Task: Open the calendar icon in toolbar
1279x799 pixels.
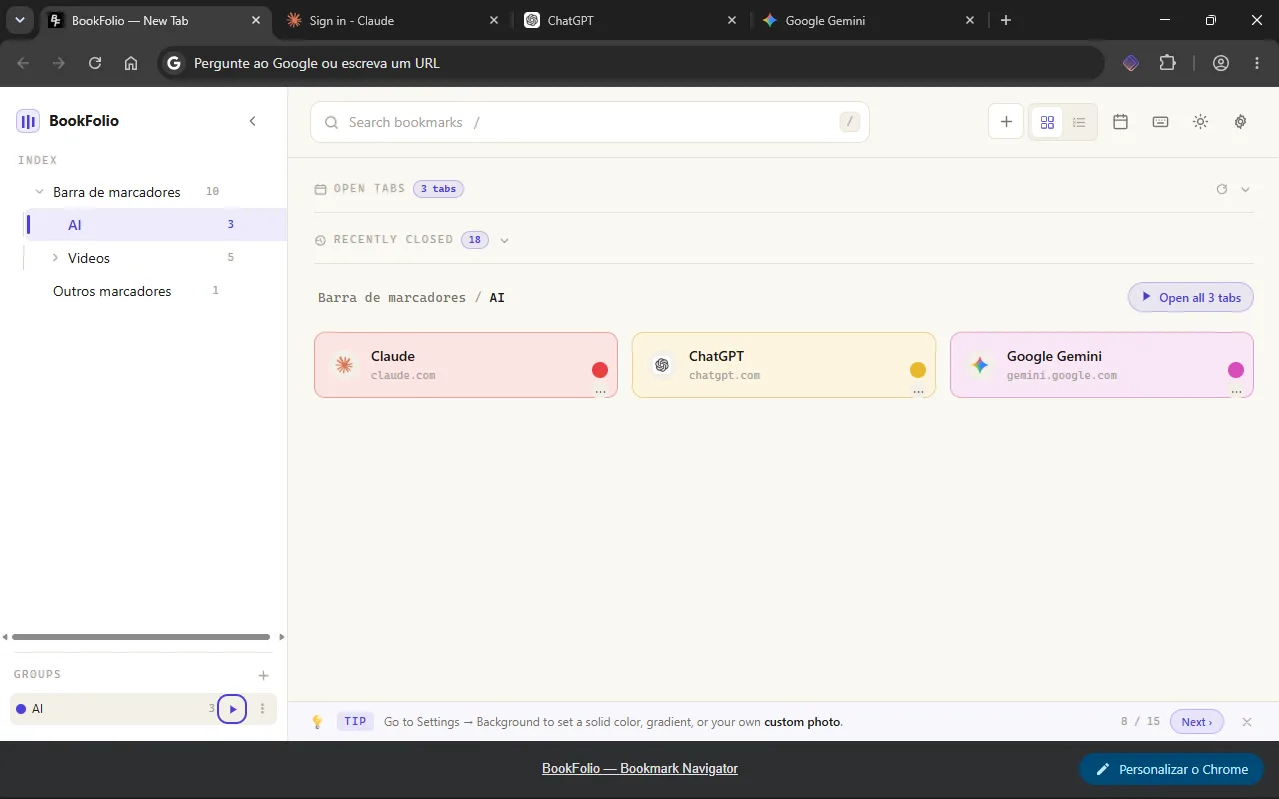Action: 1120,122
